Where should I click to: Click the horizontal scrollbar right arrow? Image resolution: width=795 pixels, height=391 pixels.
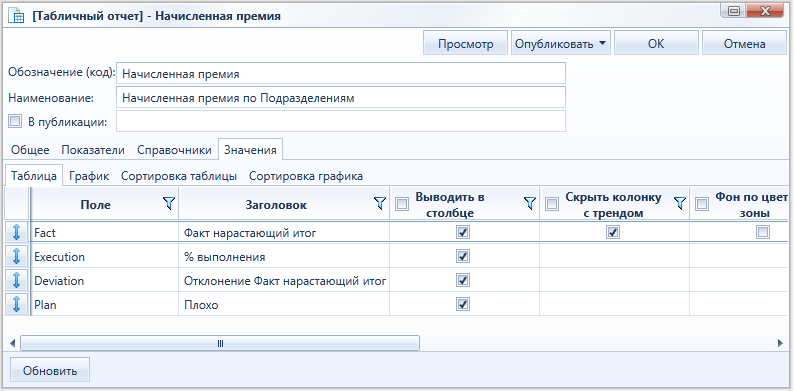[x=781, y=343]
